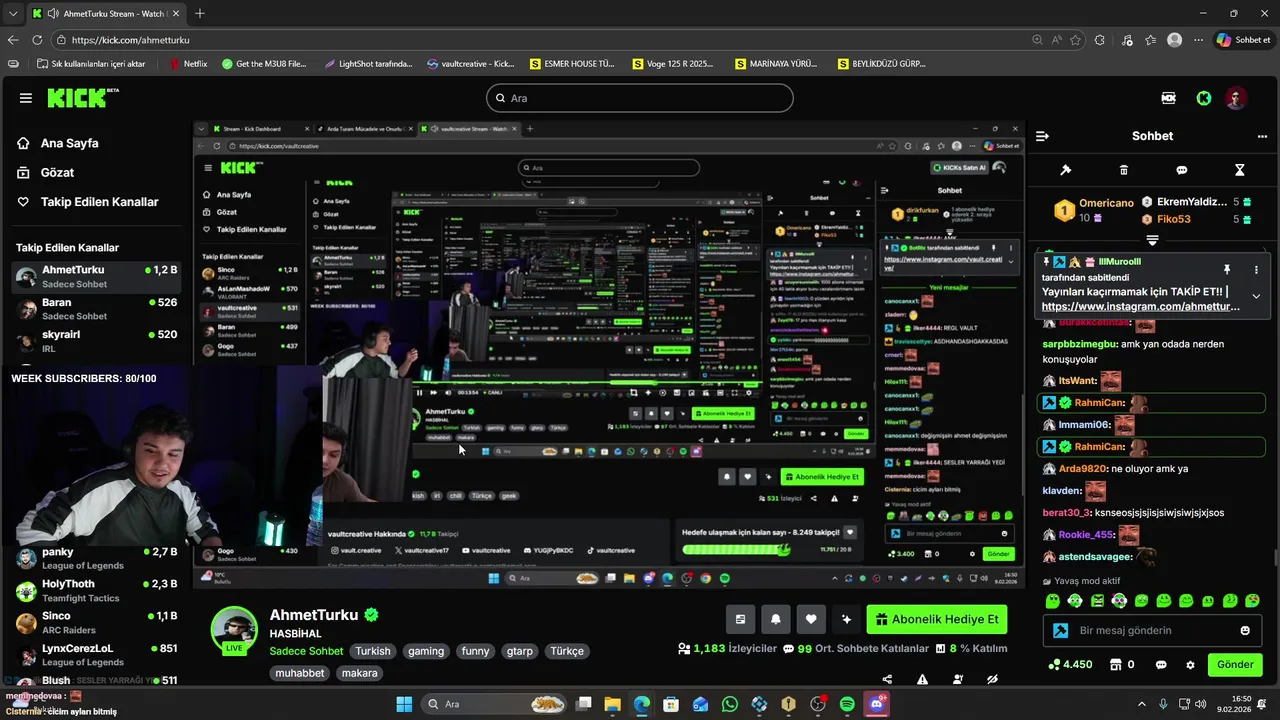Toggle slow mode hourglass icon
The image size is (1280, 720).
(1240, 170)
